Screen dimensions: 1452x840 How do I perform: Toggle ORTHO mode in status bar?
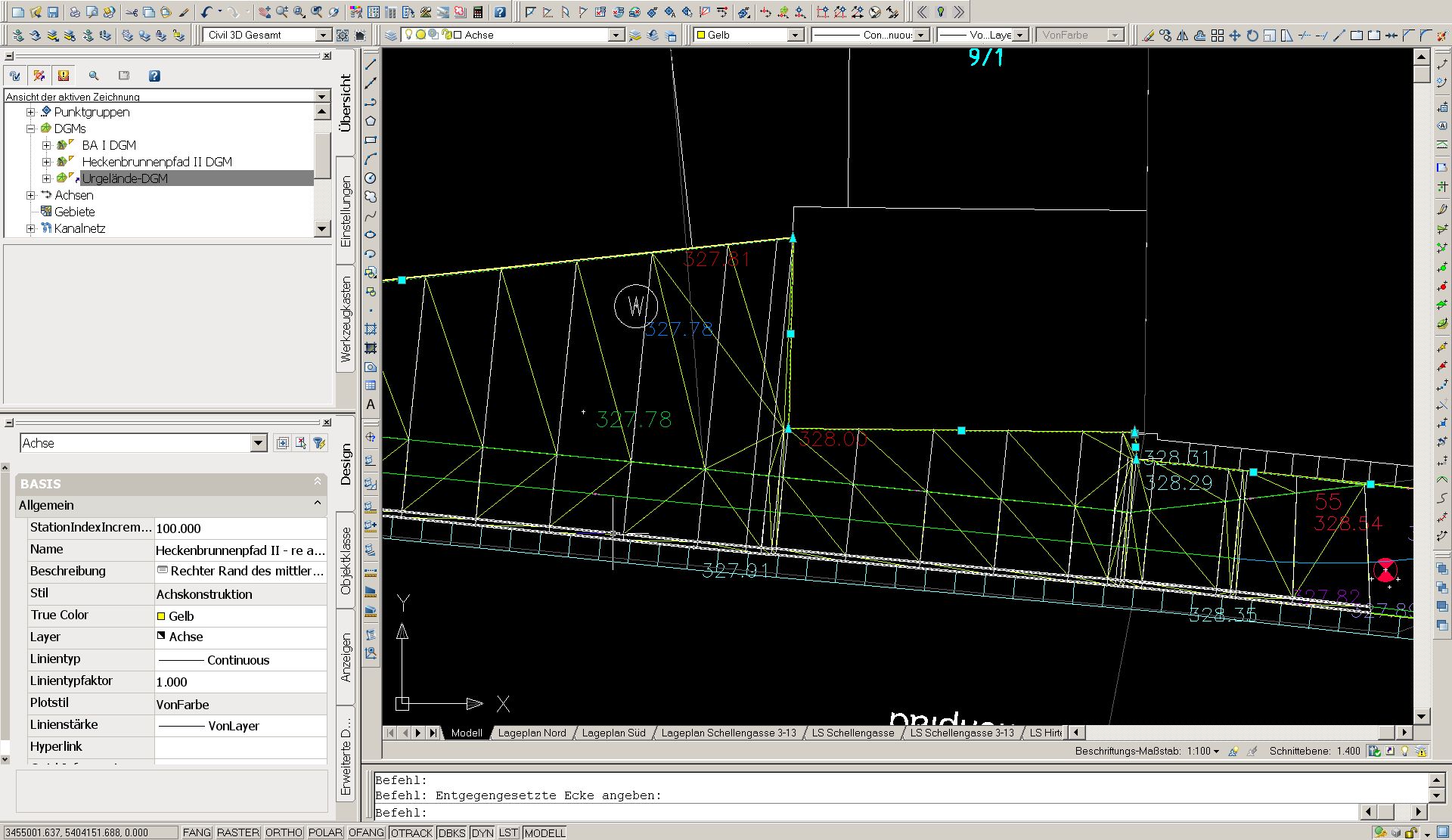click(x=284, y=832)
